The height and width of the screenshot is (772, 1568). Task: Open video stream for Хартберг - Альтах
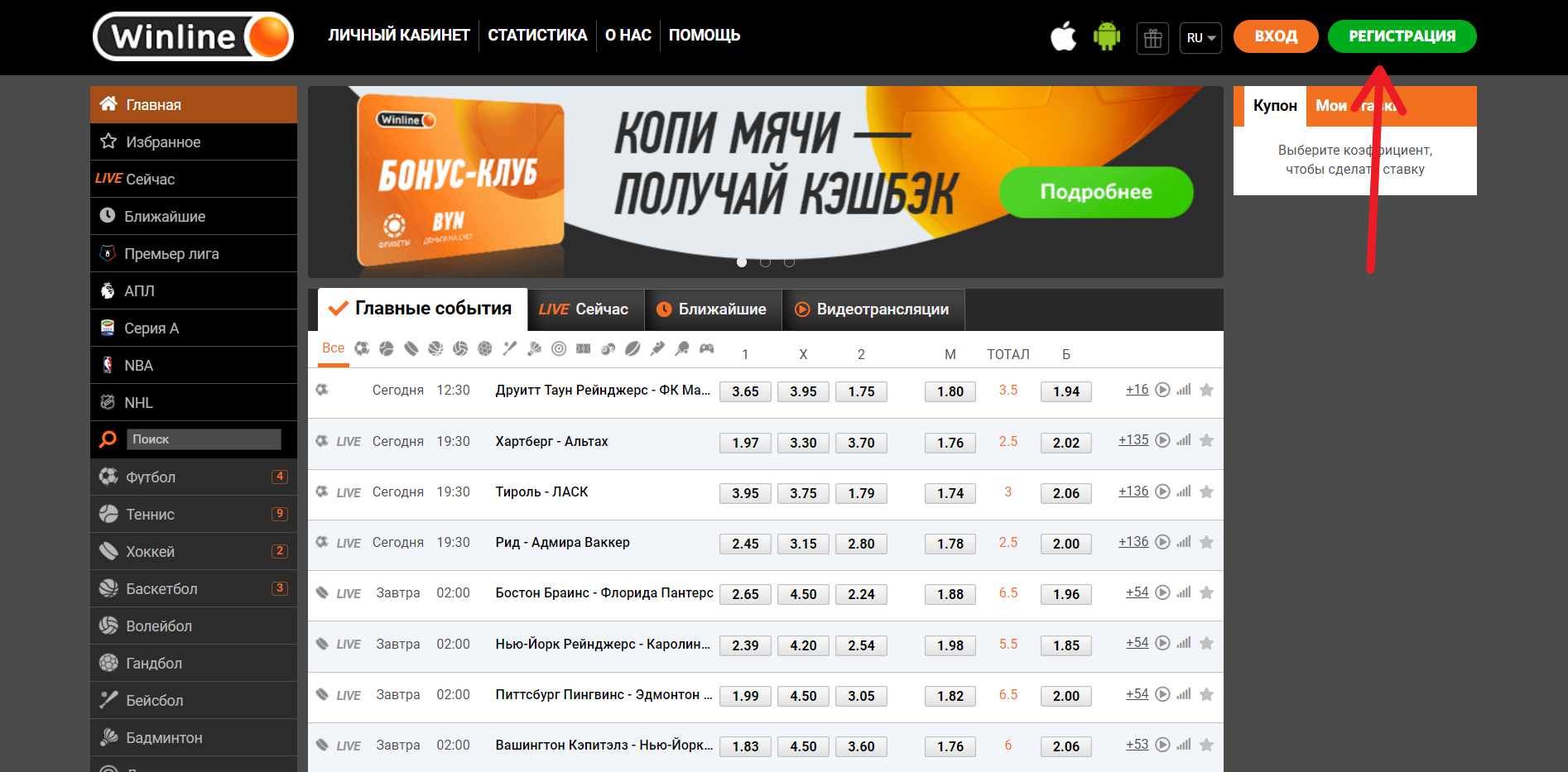coord(1162,440)
